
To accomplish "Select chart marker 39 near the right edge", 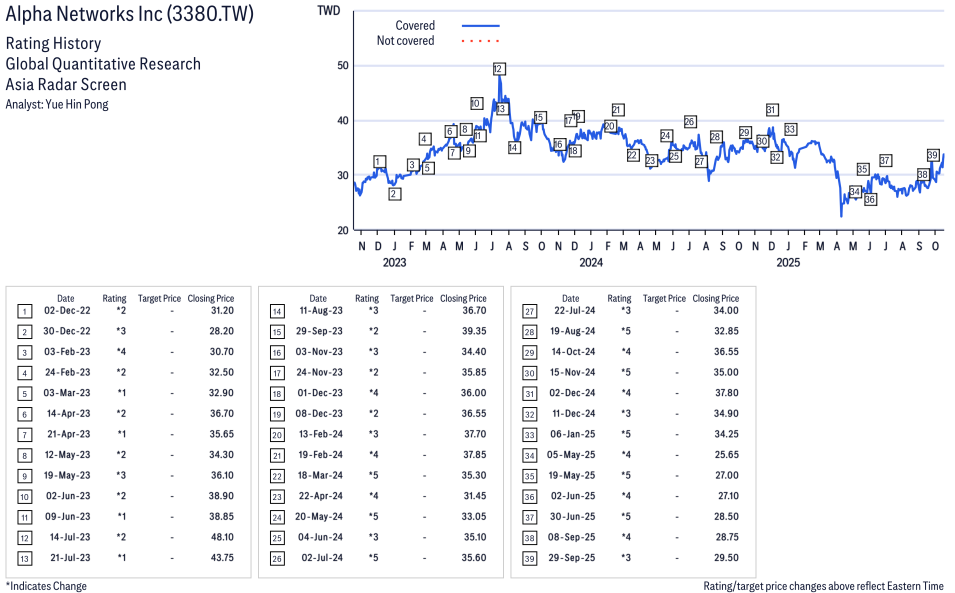I will pyautogui.click(x=932, y=155).
